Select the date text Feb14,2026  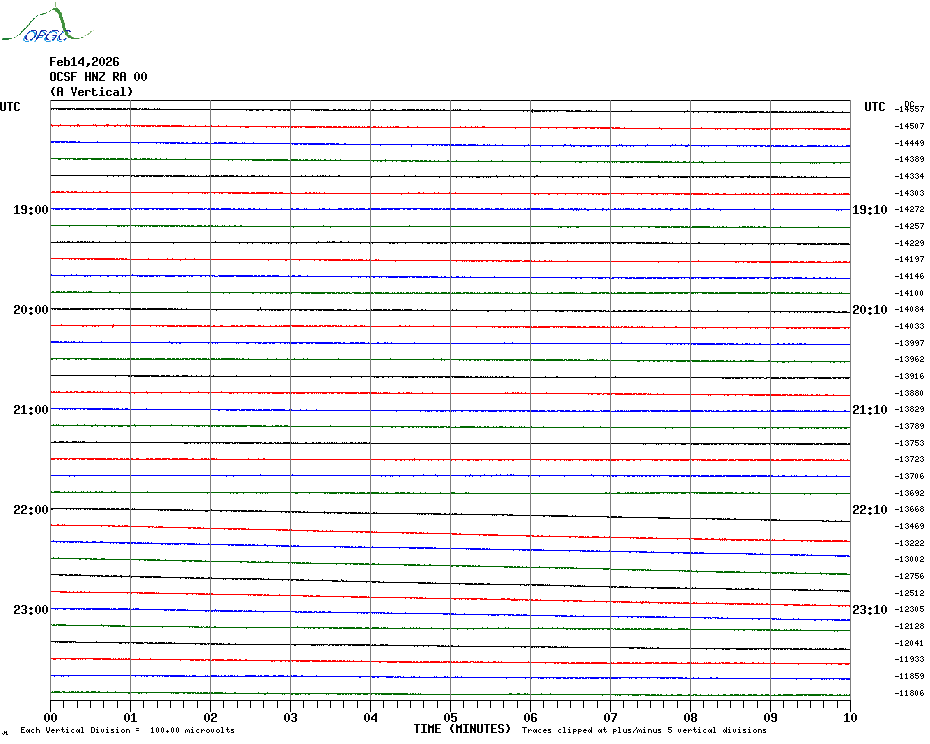[x=84, y=62]
